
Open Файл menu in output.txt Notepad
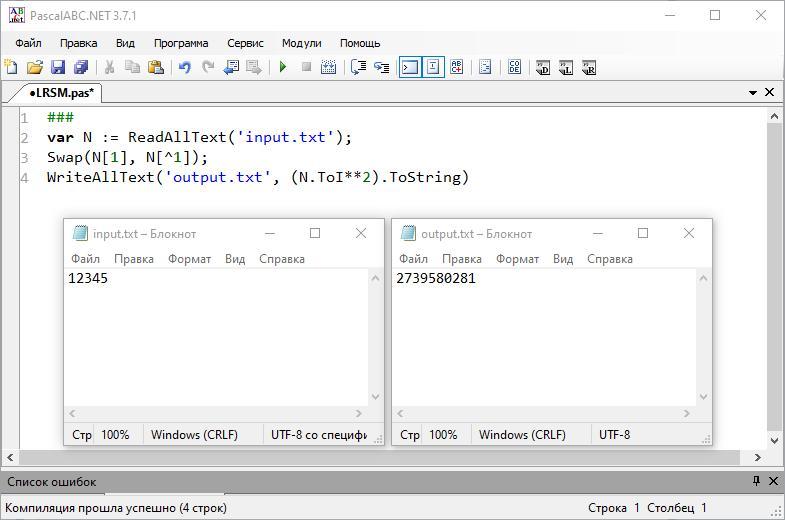tap(413, 259)
